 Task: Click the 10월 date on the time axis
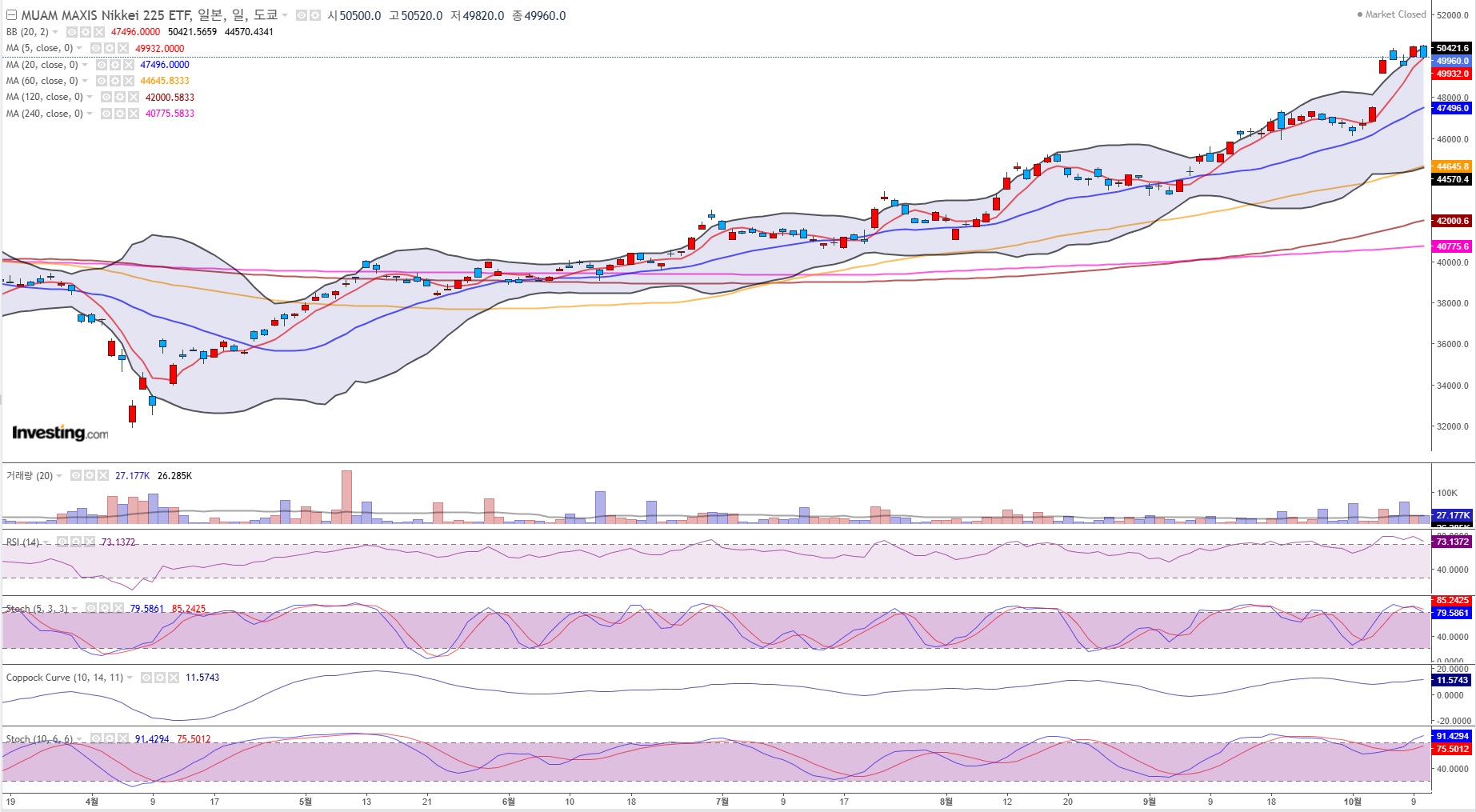pyautogui.click(x=1352, y=801)
